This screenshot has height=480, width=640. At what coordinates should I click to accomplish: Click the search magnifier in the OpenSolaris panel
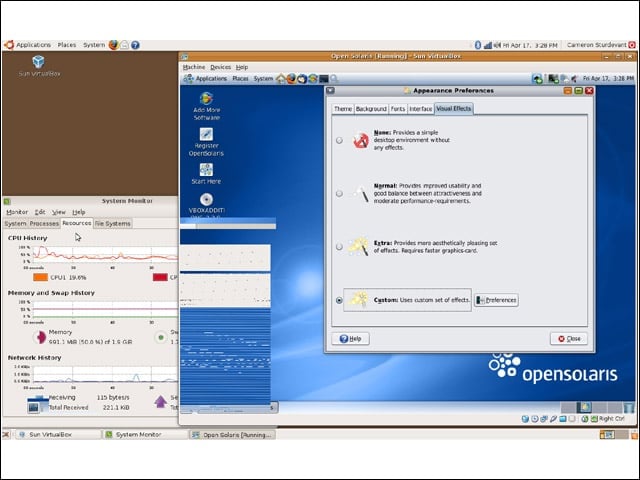pyautogui.click(x=334, y=78)
